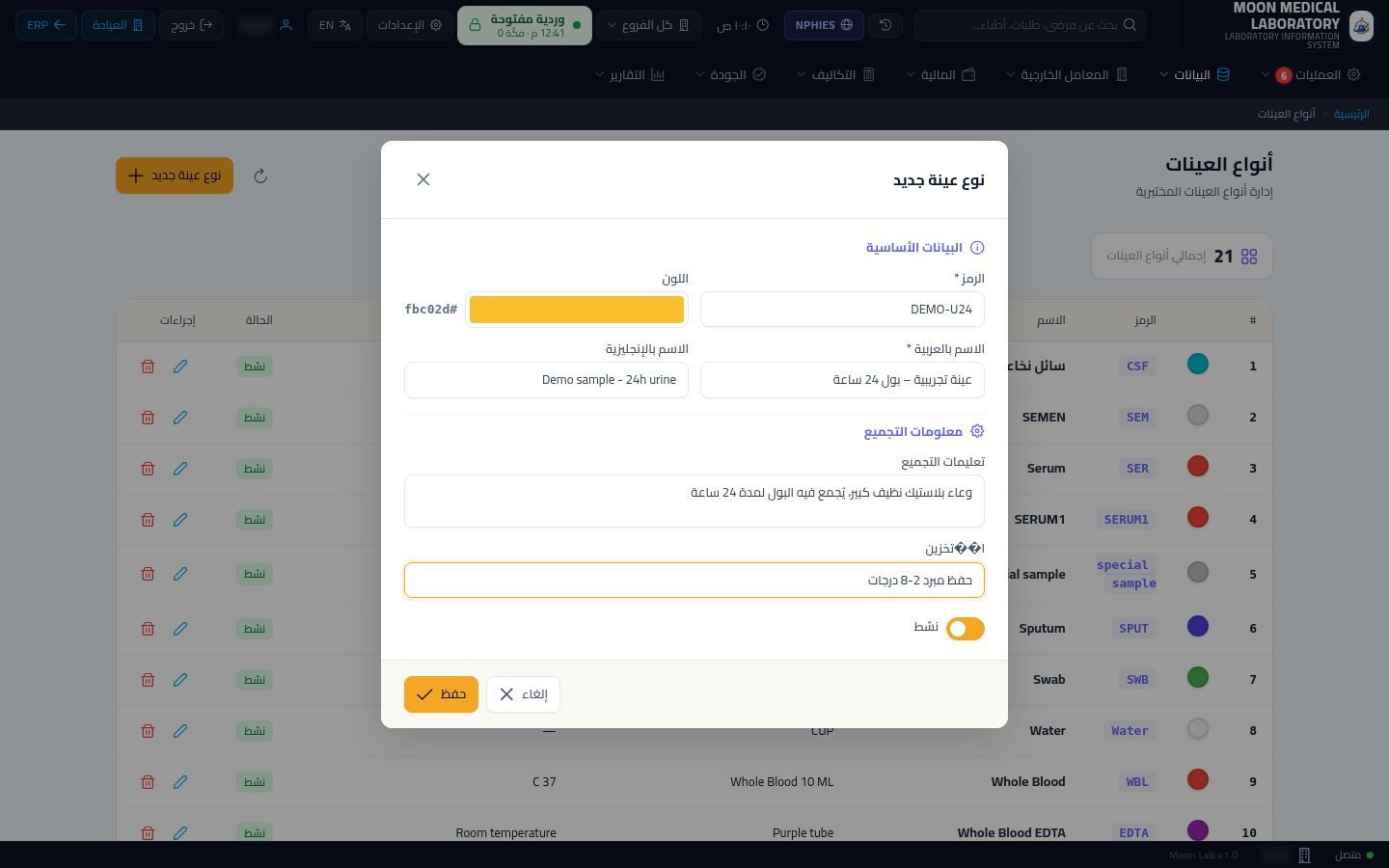
Task: Open the الإعدادات settings button
Action: (408, 25)
